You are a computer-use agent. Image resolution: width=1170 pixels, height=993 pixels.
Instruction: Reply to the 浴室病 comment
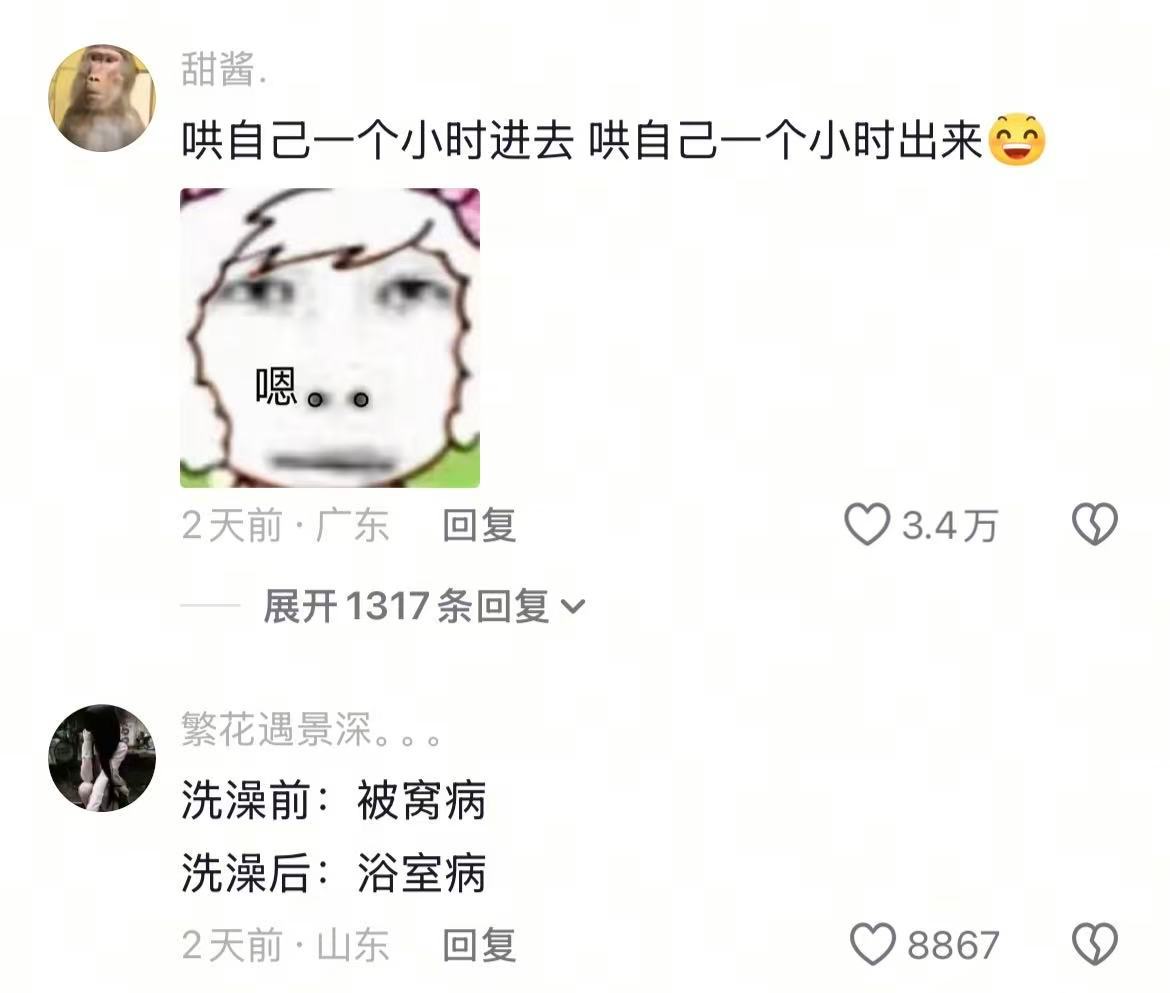pos(479,945)
